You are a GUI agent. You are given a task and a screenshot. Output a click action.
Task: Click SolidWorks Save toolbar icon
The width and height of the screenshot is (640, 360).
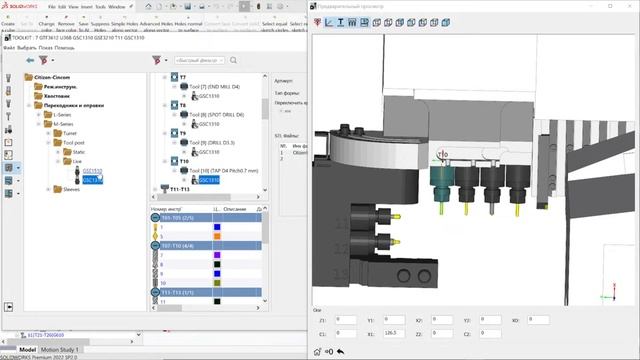187,6
